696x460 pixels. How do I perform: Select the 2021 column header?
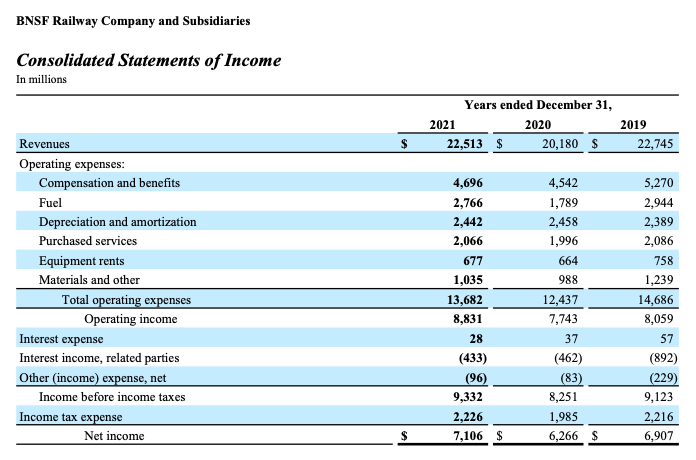tap(442, 125)
